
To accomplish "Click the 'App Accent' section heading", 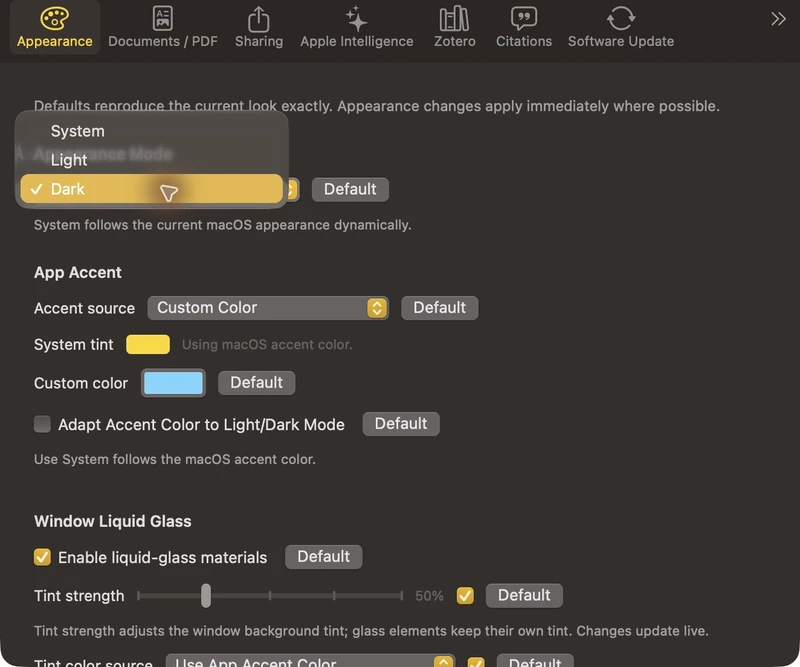I will [78, 273].
